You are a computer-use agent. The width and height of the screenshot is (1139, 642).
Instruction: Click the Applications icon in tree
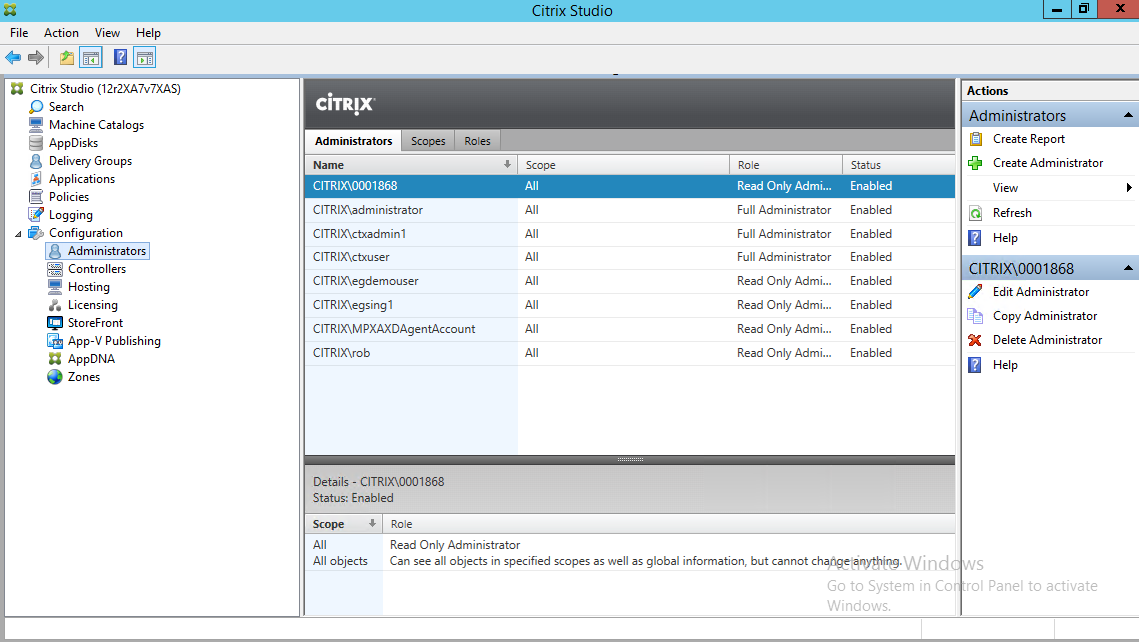(x=36, y=179)
